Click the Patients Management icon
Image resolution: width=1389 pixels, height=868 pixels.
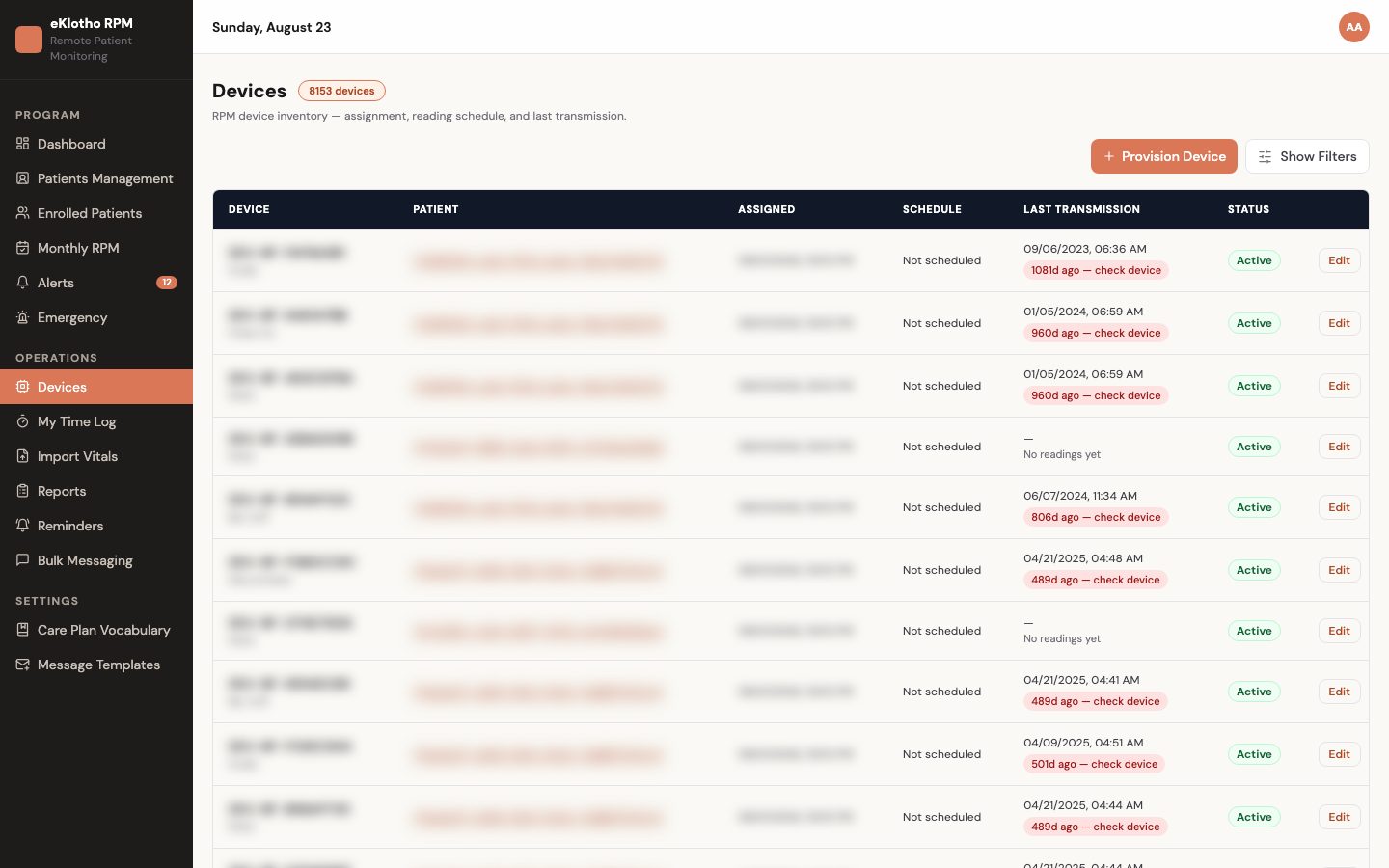[22, 178]
